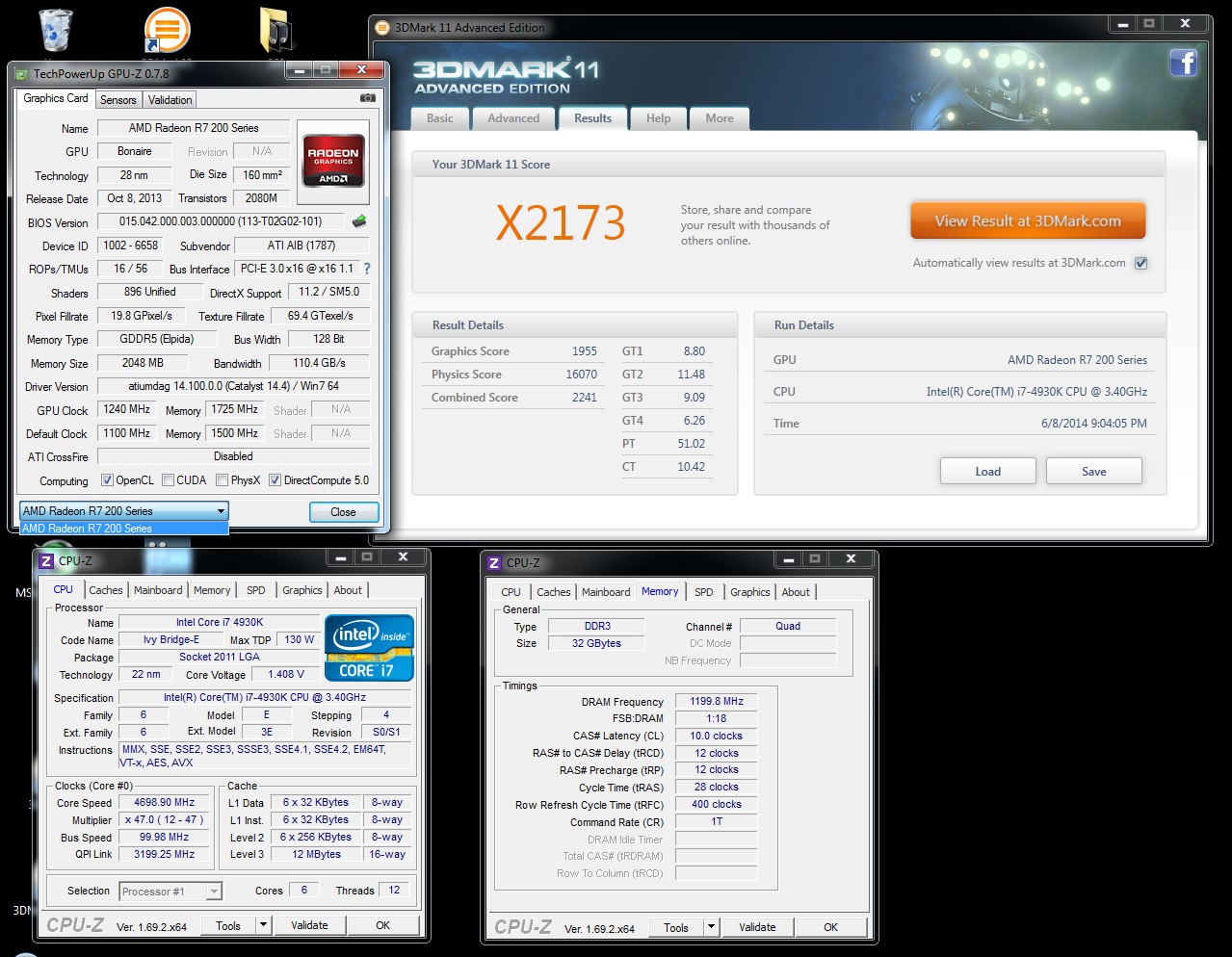Open Mainboard tab in left CPU-Z window
The width and height of the screenshot is (1232, 957).
coord(158,590)
